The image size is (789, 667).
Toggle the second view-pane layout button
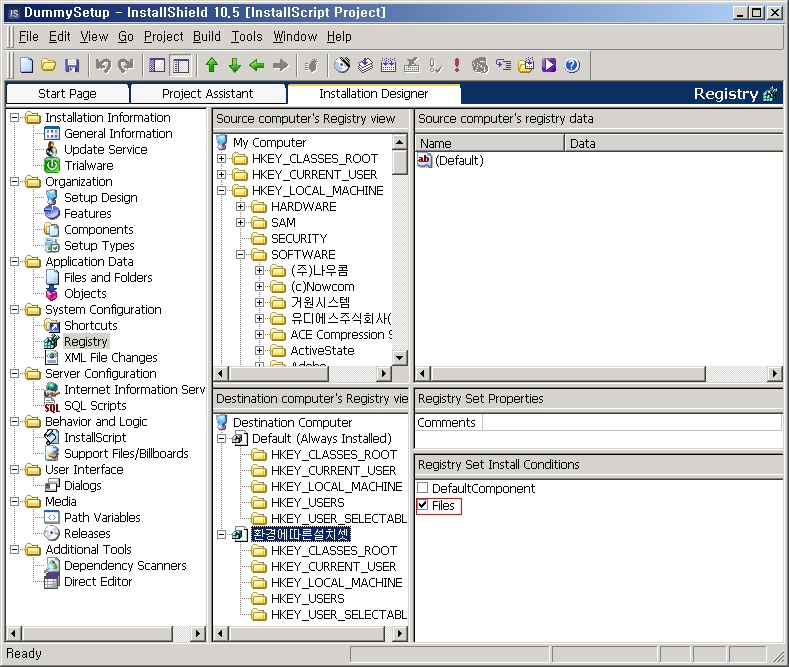[181, 65]
